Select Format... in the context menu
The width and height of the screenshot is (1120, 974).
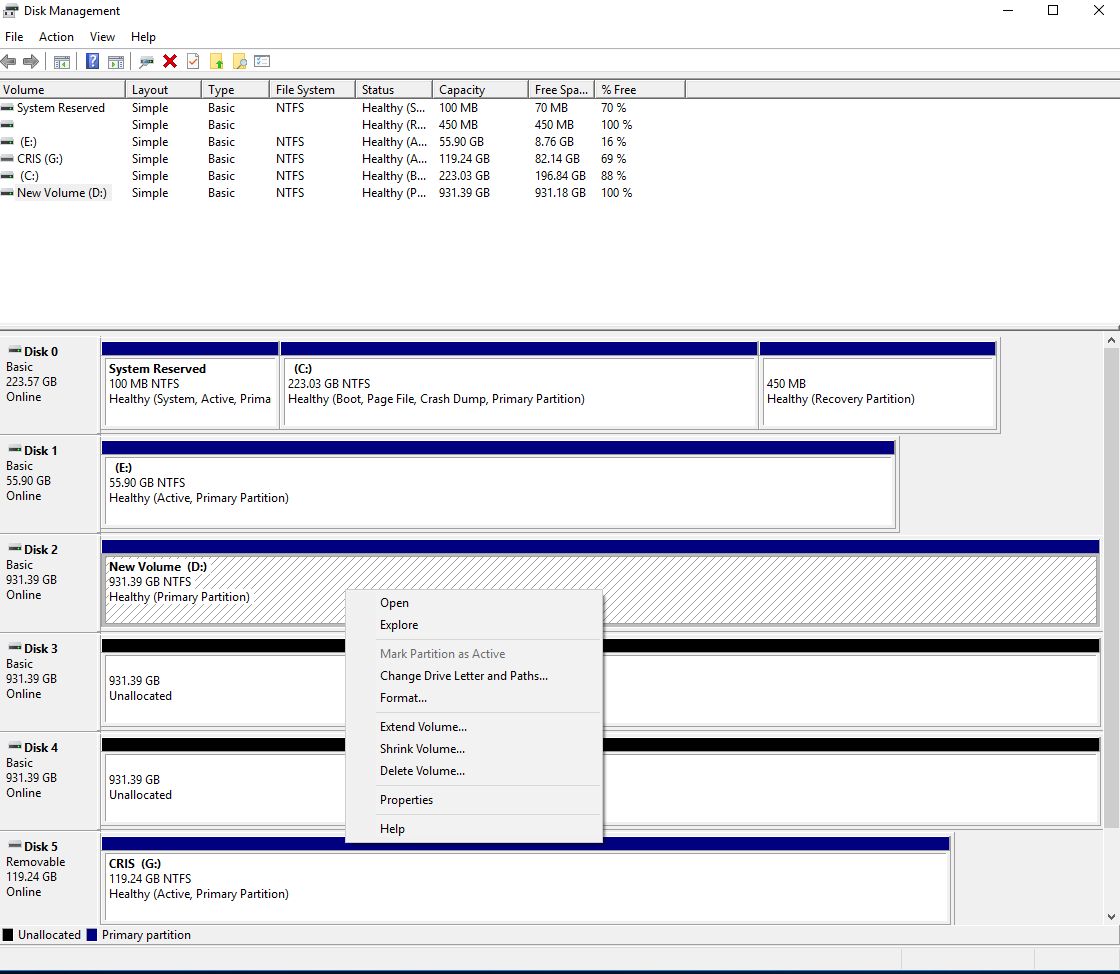474,698
